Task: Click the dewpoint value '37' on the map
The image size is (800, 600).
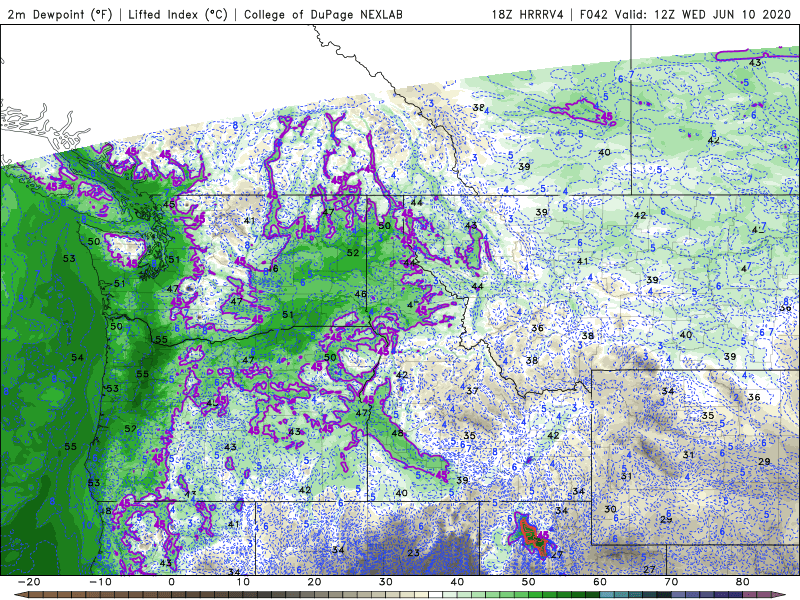Action: pyautogui.click(x=472, y=391)
